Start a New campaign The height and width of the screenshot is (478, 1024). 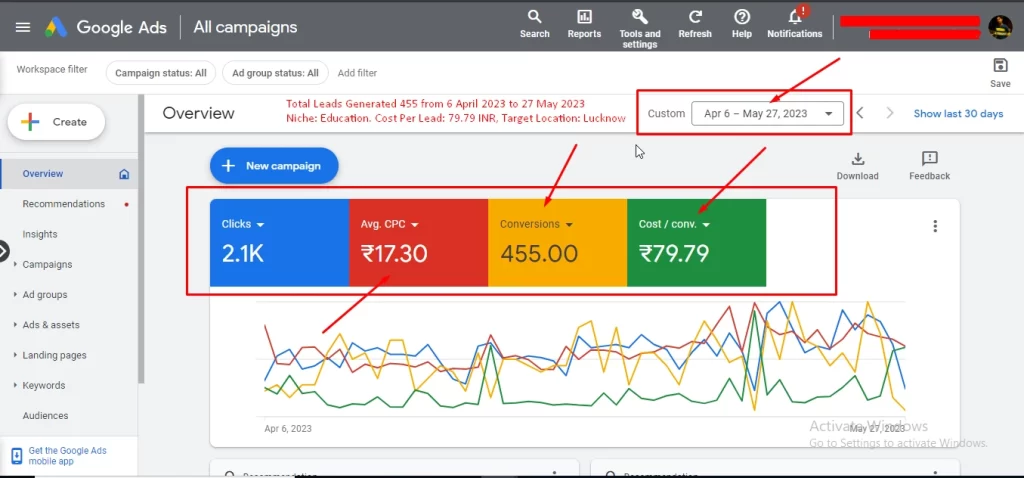(x=274, y=166)
